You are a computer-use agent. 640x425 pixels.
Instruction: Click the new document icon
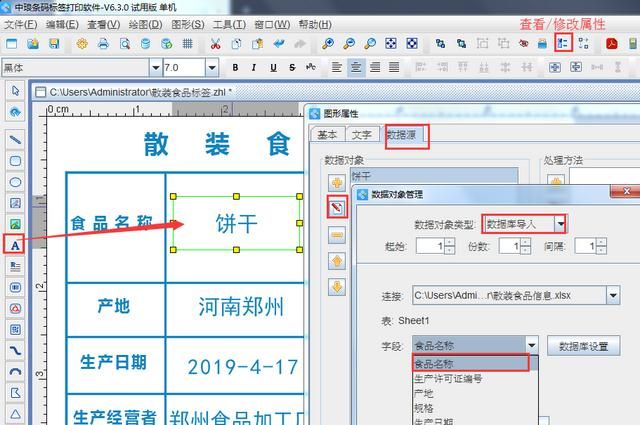[11, 43]
